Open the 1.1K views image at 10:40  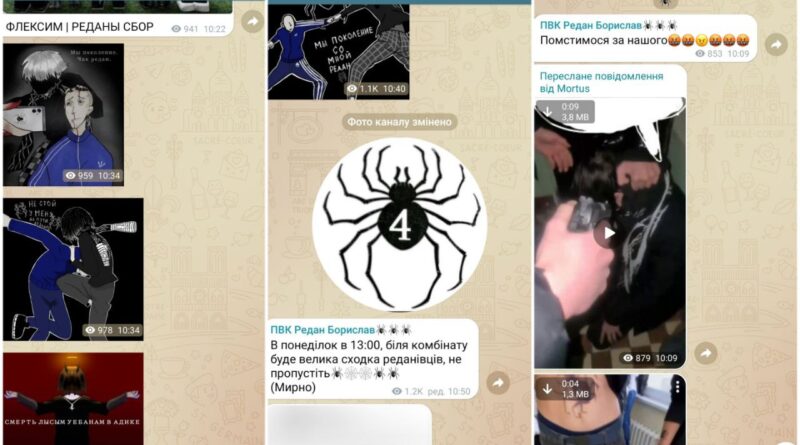(x=338, y=51)
